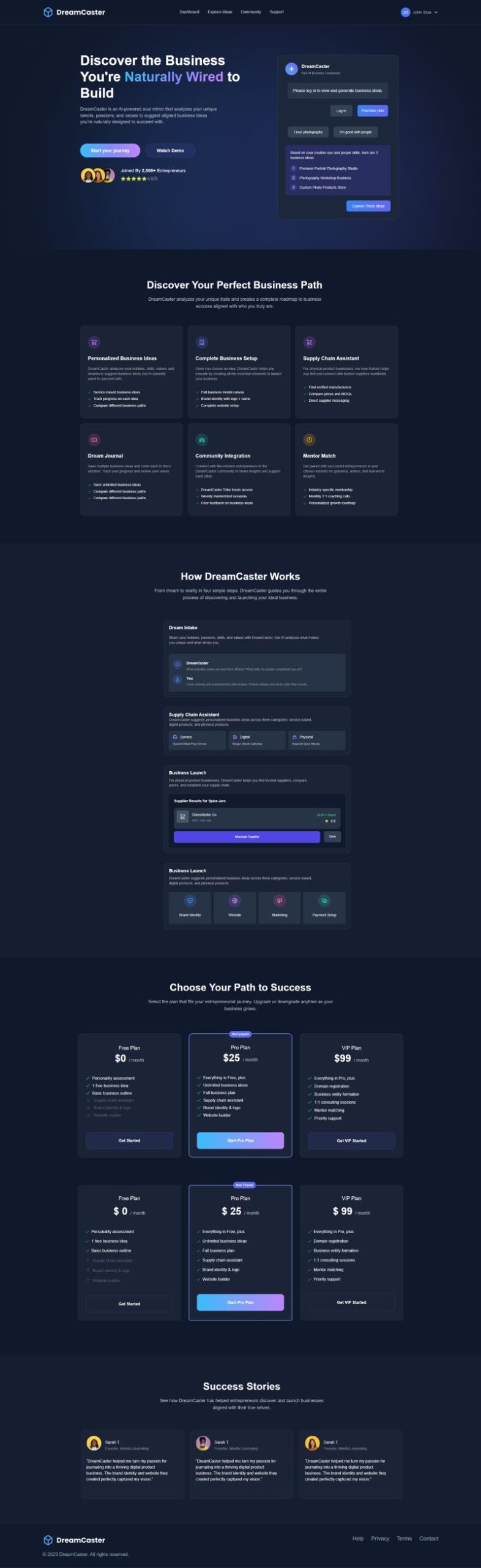Click the Service-based business ideas line
The image size is (481, 1568).
pos(116,393)
